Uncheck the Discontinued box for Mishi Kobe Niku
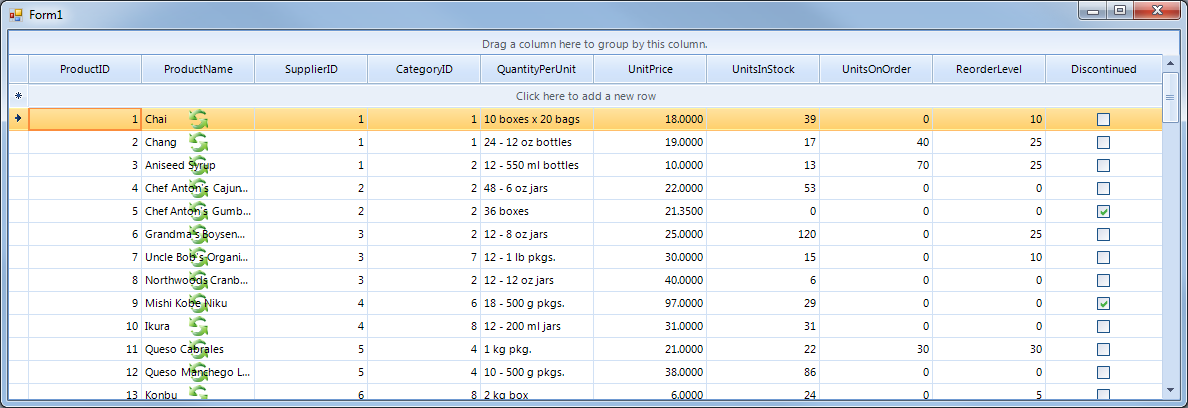 1103,304
